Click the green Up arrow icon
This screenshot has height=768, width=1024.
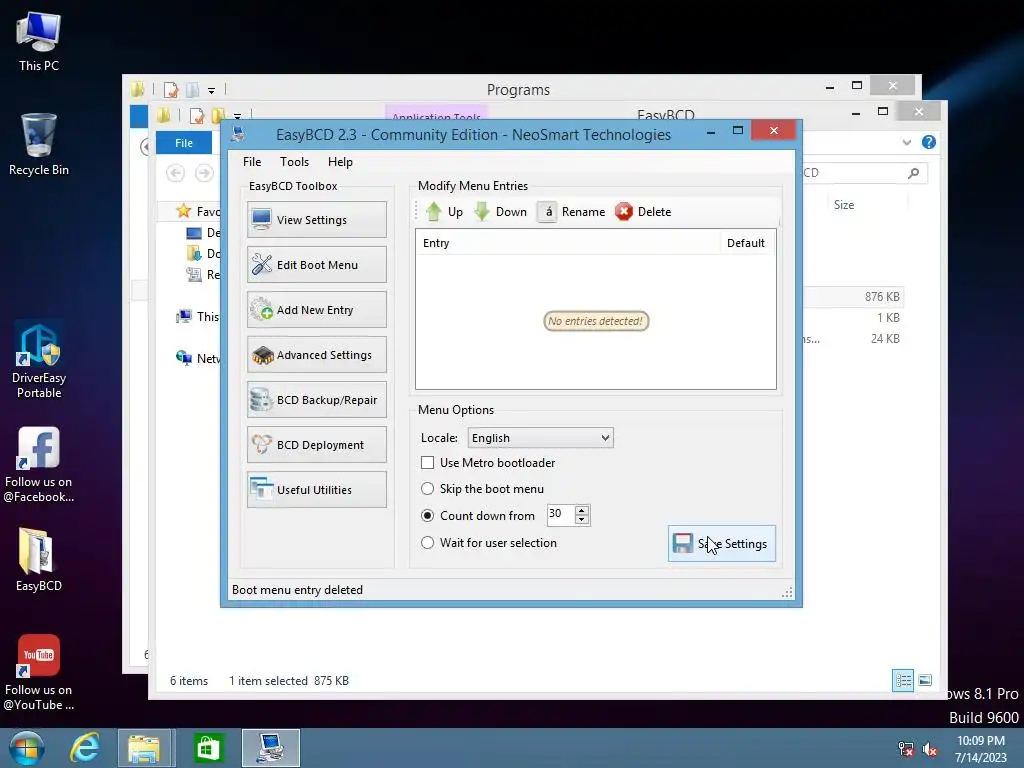[x=434, y=212]
